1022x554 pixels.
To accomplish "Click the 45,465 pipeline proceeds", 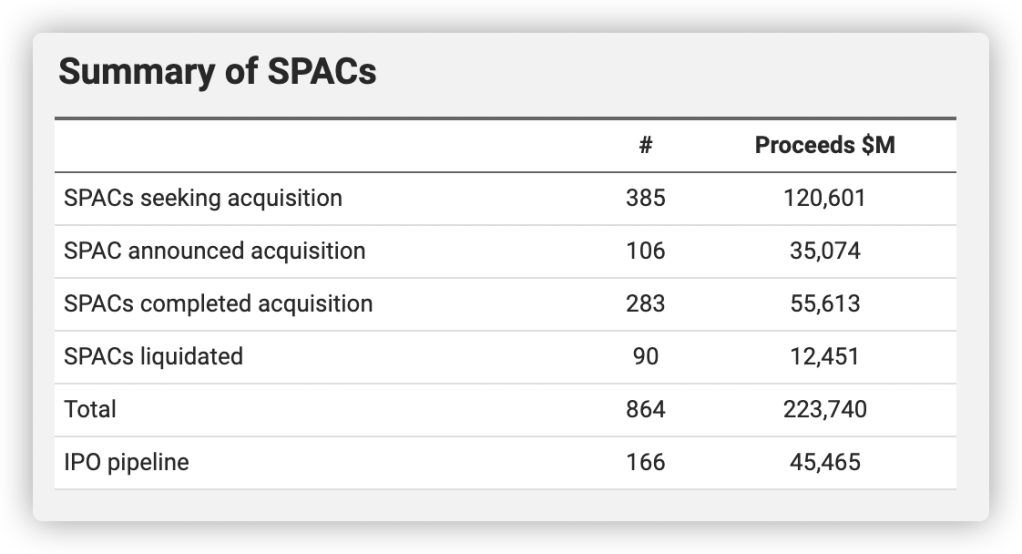I will [824, 462].
